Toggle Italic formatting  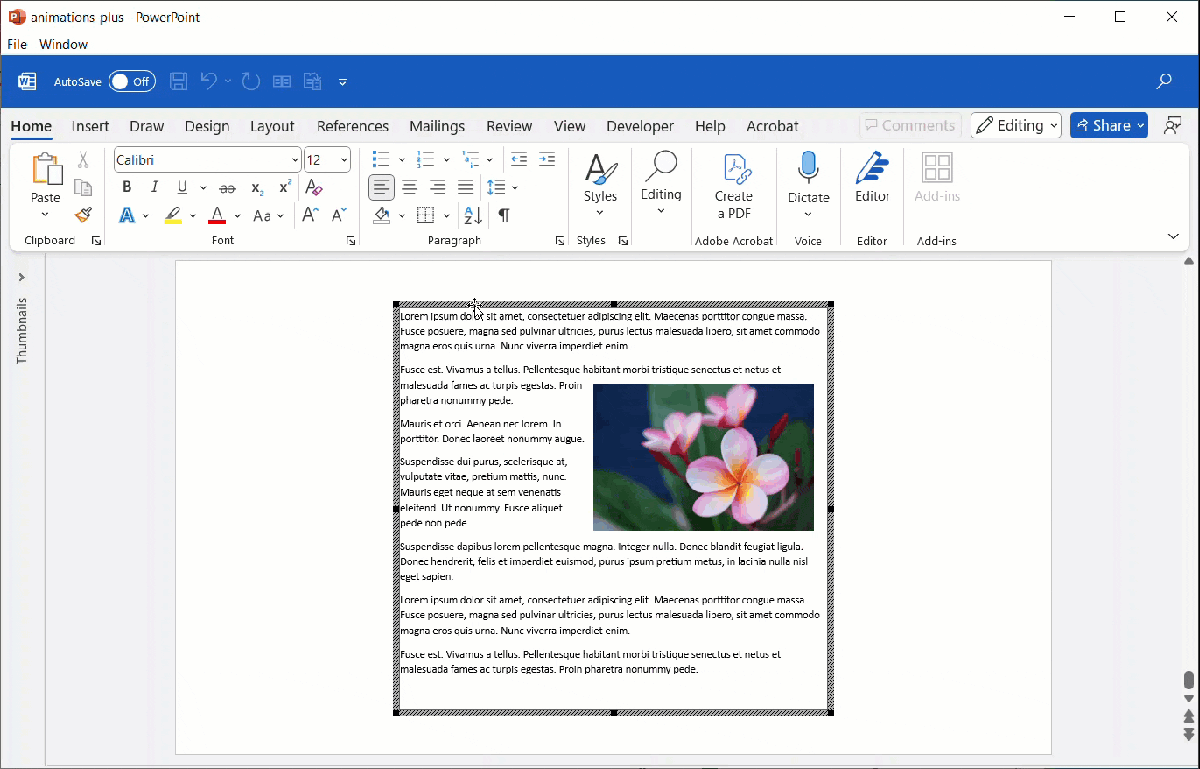pos(154,188)
